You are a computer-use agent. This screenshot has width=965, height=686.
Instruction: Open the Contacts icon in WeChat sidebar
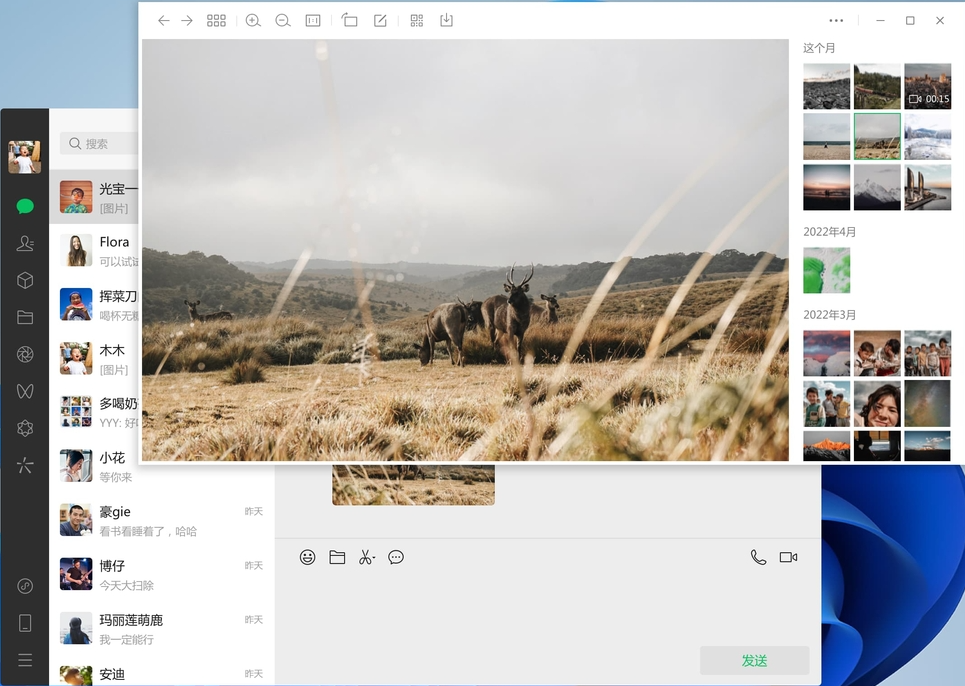[x=25, y=244]
